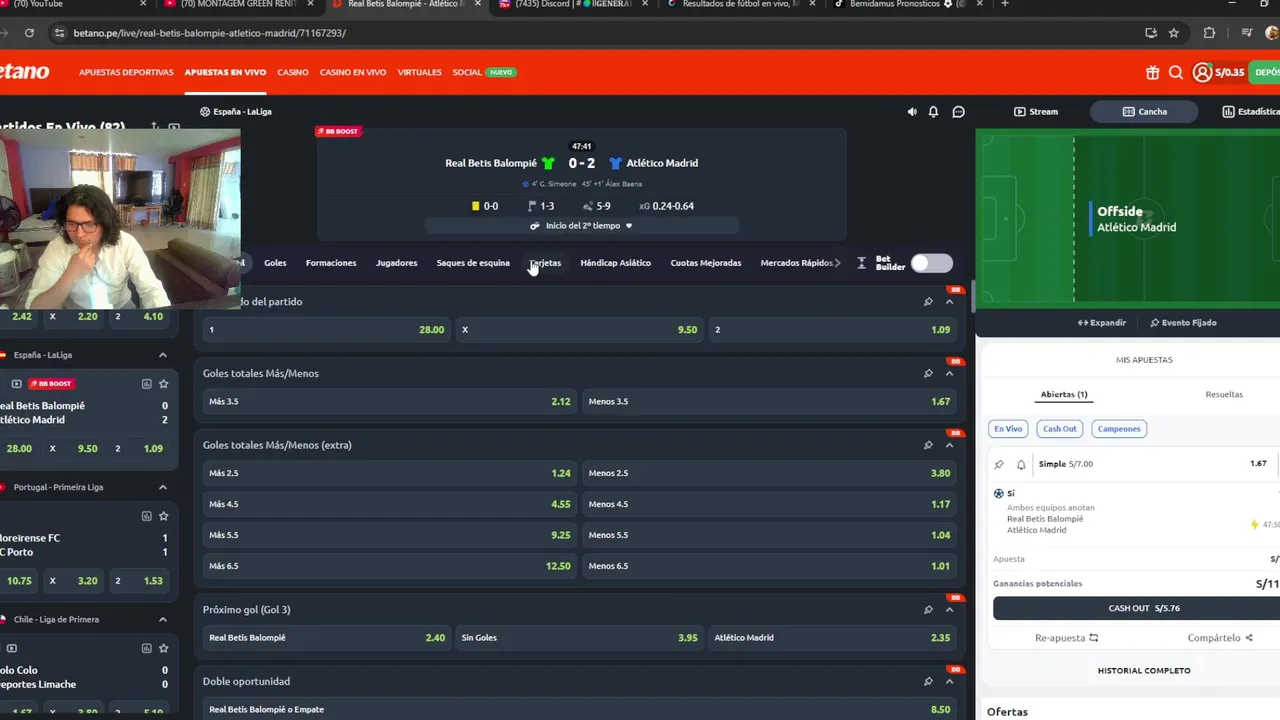
Task: Collapse Portugal - Primeira Liga sidebar group
Action: pyautogui.click(x=162, y=487)
